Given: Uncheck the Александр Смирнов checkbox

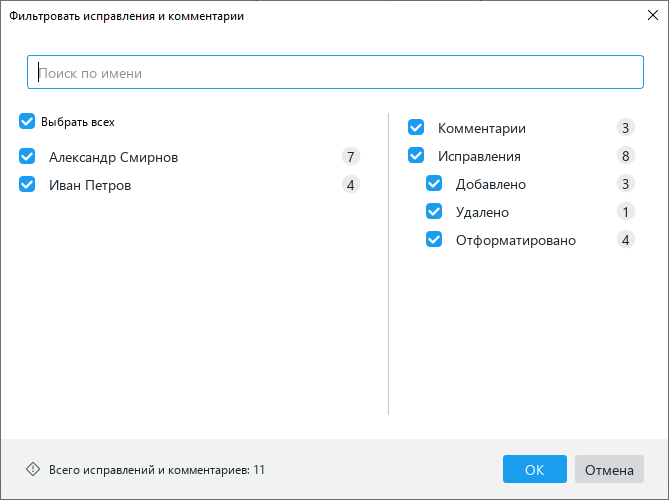Looking at the screenshot, I should [x=27, y=157].
